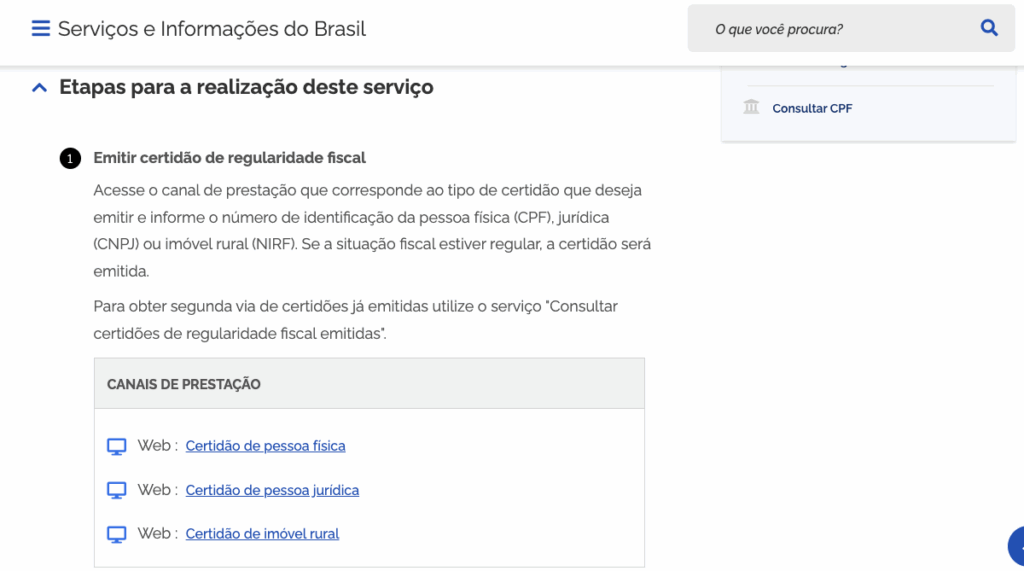Click the building icon beside Consultar CPF
This screenshot has height=571, width=1024.
pos(751,107)
